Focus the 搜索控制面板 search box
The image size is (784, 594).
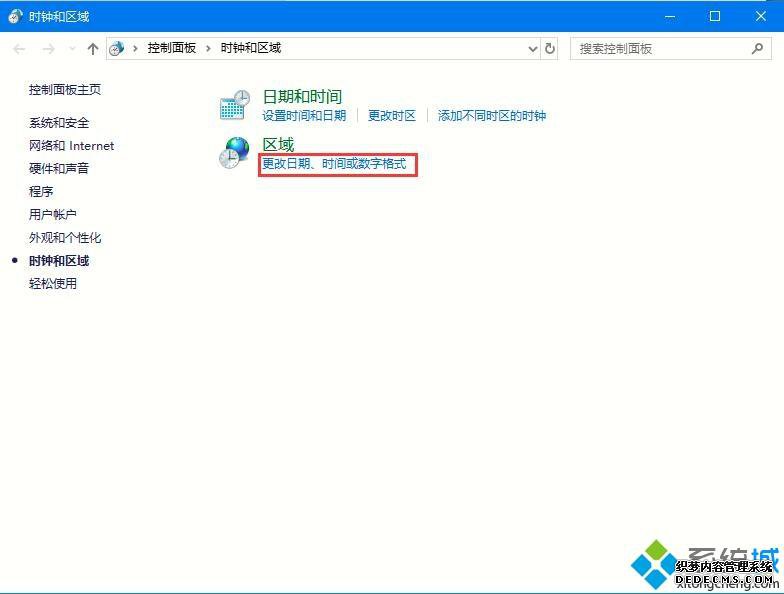point(670,48)
